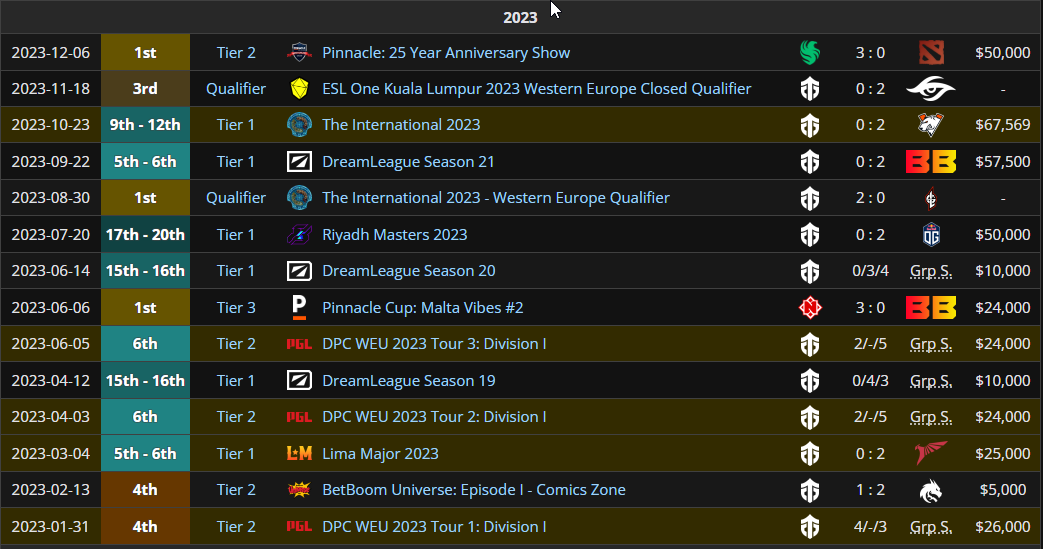The height and width of the screenshot is (549, 1043).
Task: Click the Team Falcons logo in the Pinnacle Anniversary row
Action: pyautogui.click(x=810, y=52)
